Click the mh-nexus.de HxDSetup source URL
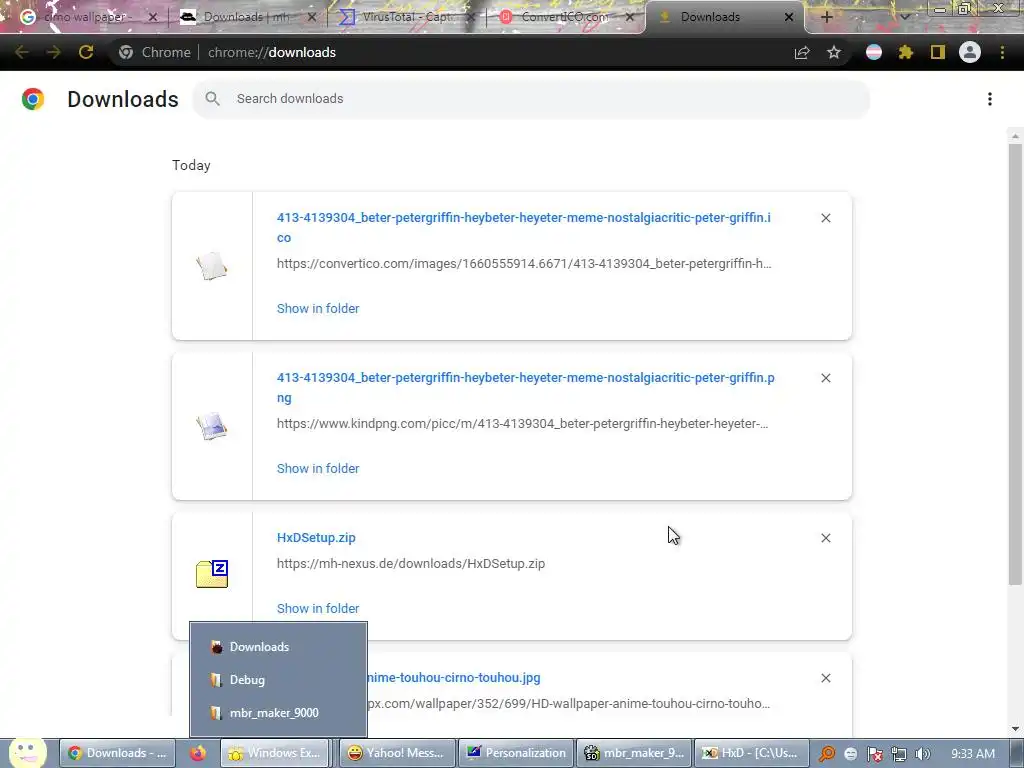 (411, 564)
